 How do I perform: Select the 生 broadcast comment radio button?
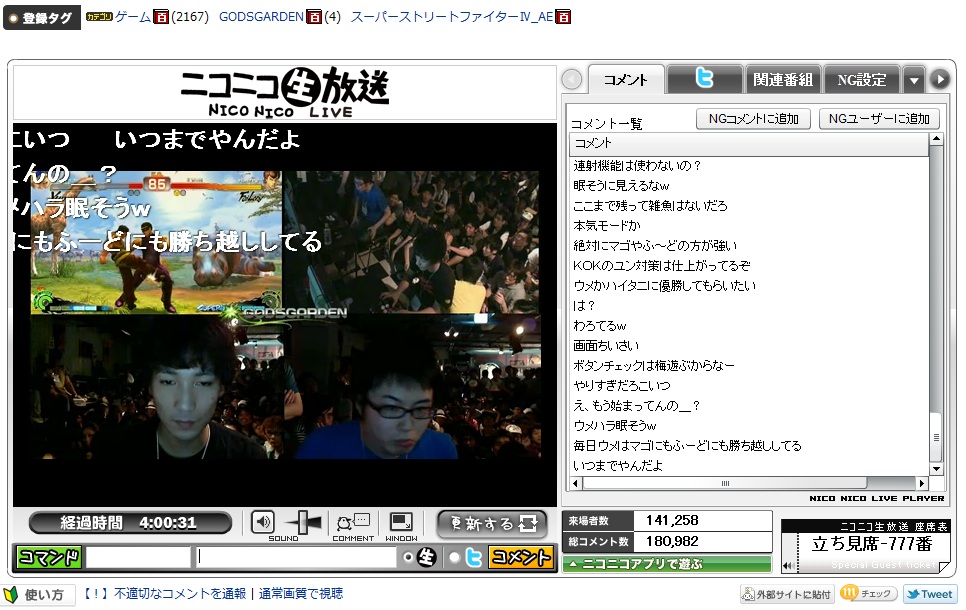point(408,557)
